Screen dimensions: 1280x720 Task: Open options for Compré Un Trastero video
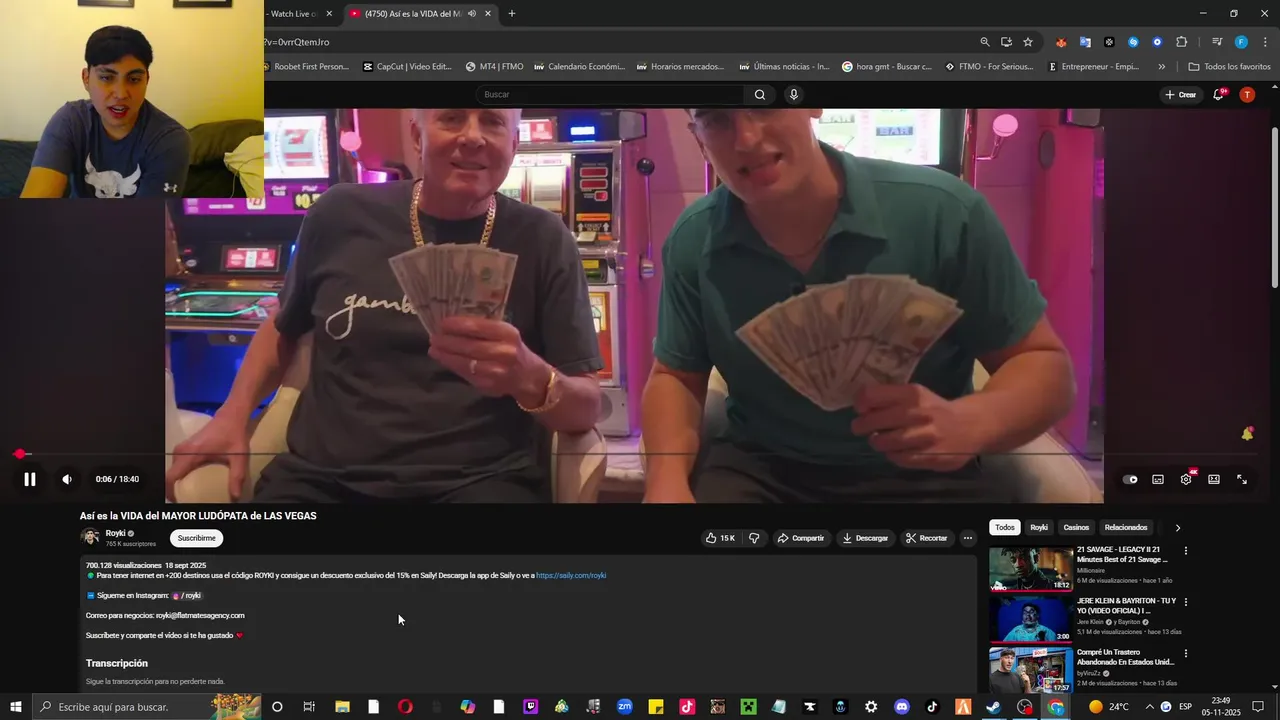(x=1186, y=653)
